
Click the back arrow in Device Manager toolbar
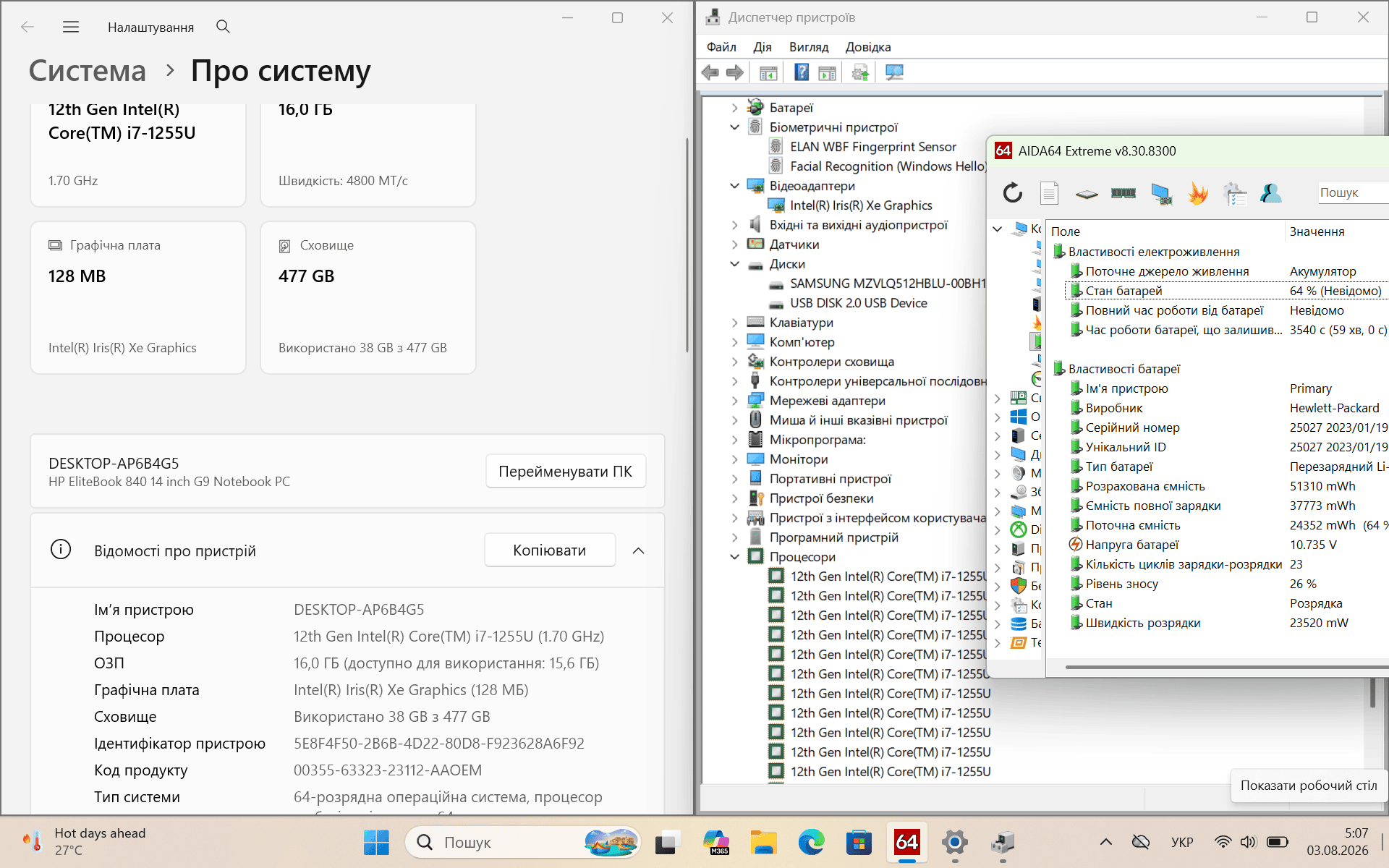click(x=710, y=72)
